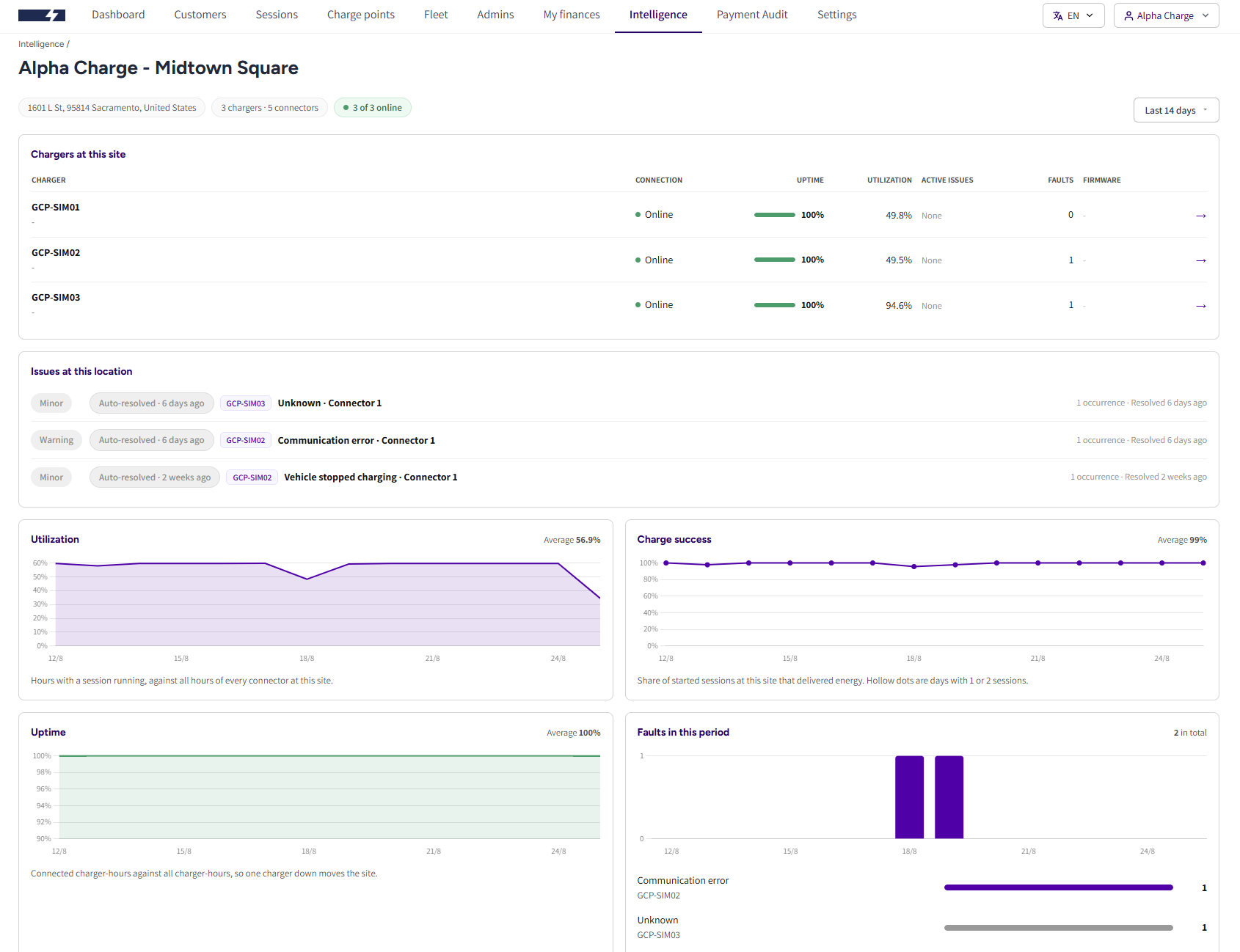Open the Alpha Charge account dropdown
Viewport: 1240px width, 952px height.
coord(1166,15)
